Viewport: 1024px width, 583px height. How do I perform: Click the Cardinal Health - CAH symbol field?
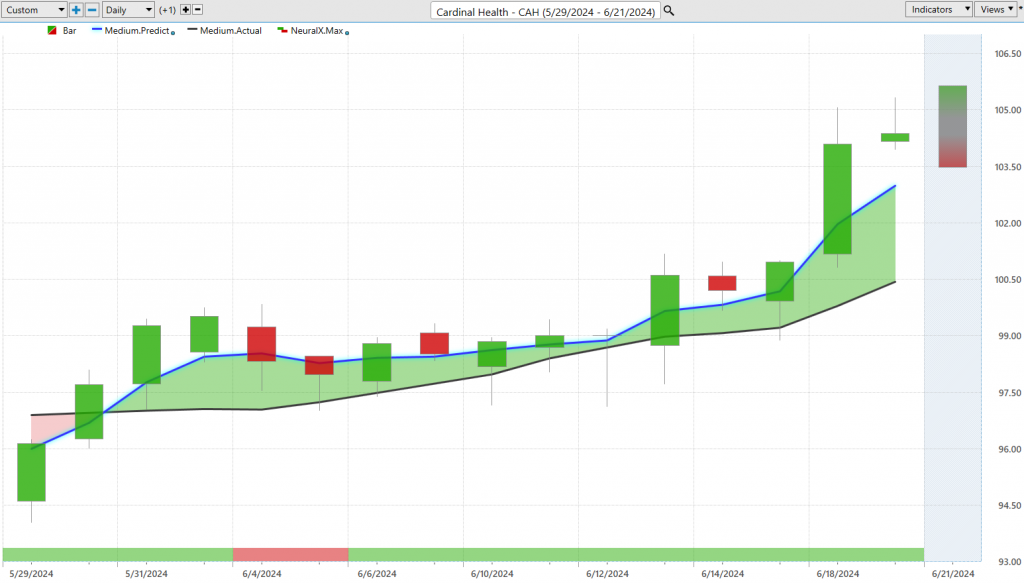coord(545,10)
